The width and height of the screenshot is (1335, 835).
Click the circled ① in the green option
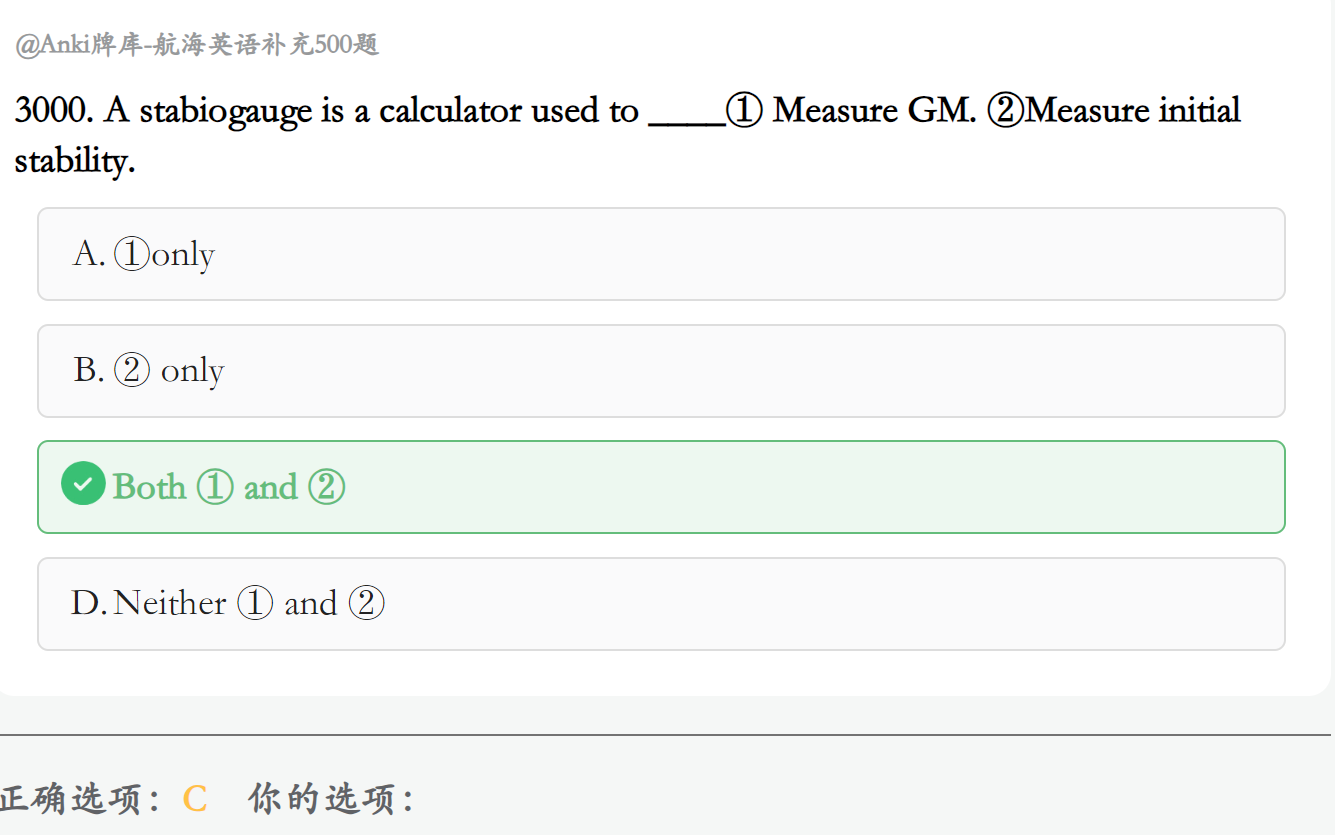[x=215, y=487]
